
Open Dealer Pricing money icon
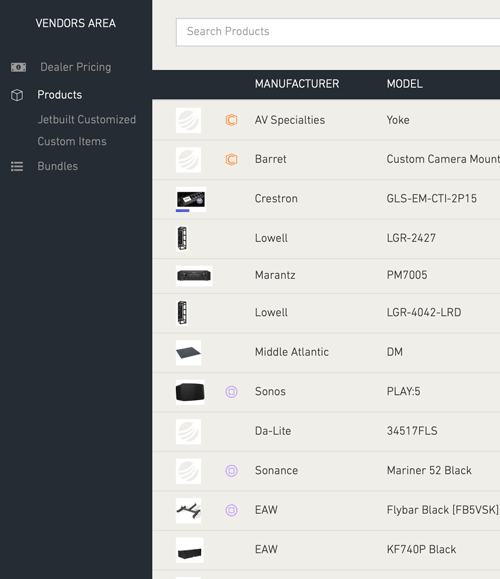click(18, 67)
